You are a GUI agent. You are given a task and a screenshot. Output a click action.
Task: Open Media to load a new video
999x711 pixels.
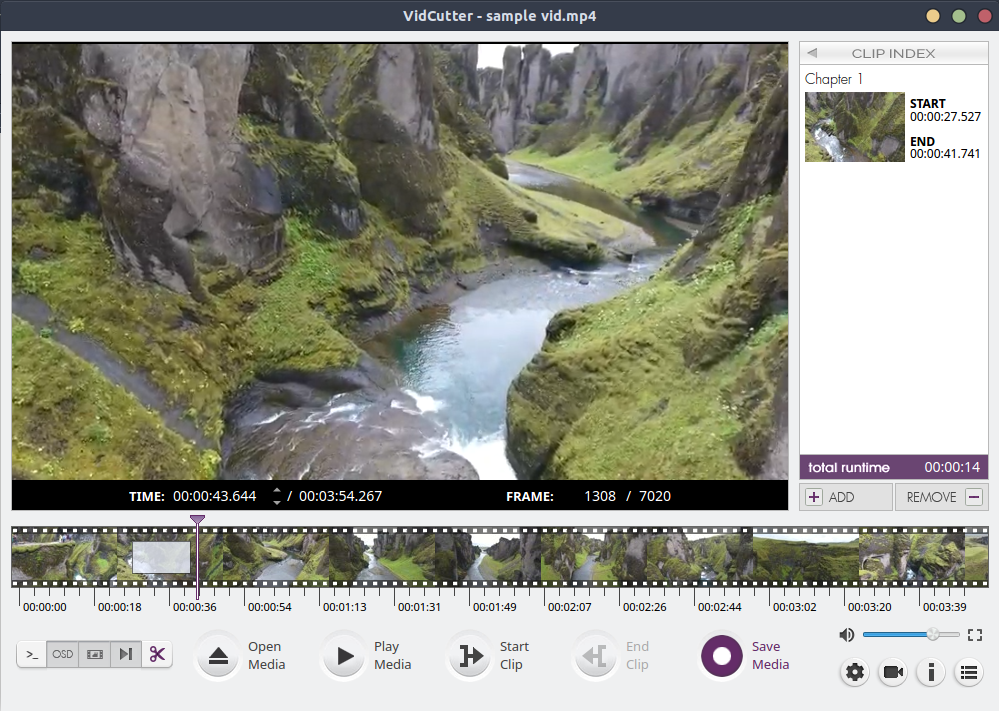pos(218,656)
